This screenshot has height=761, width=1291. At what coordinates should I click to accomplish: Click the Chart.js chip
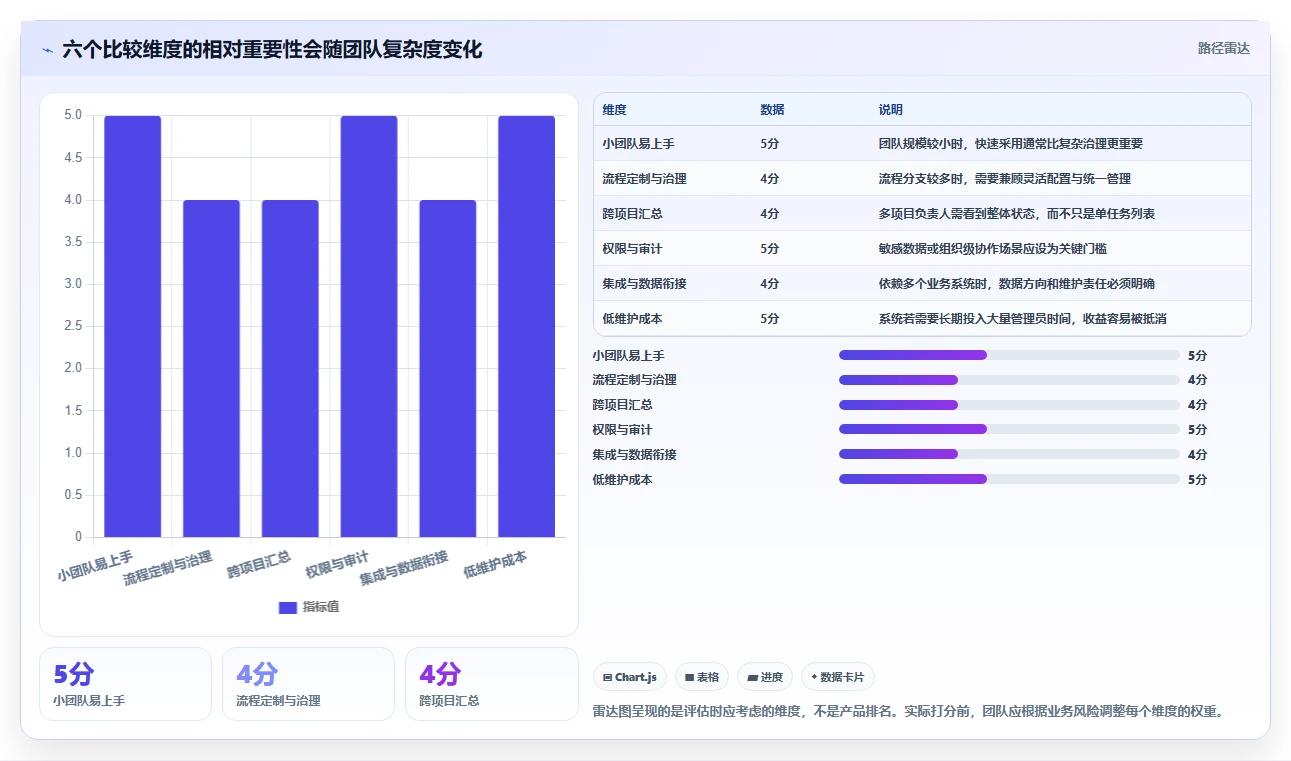(x=630, y=677)
